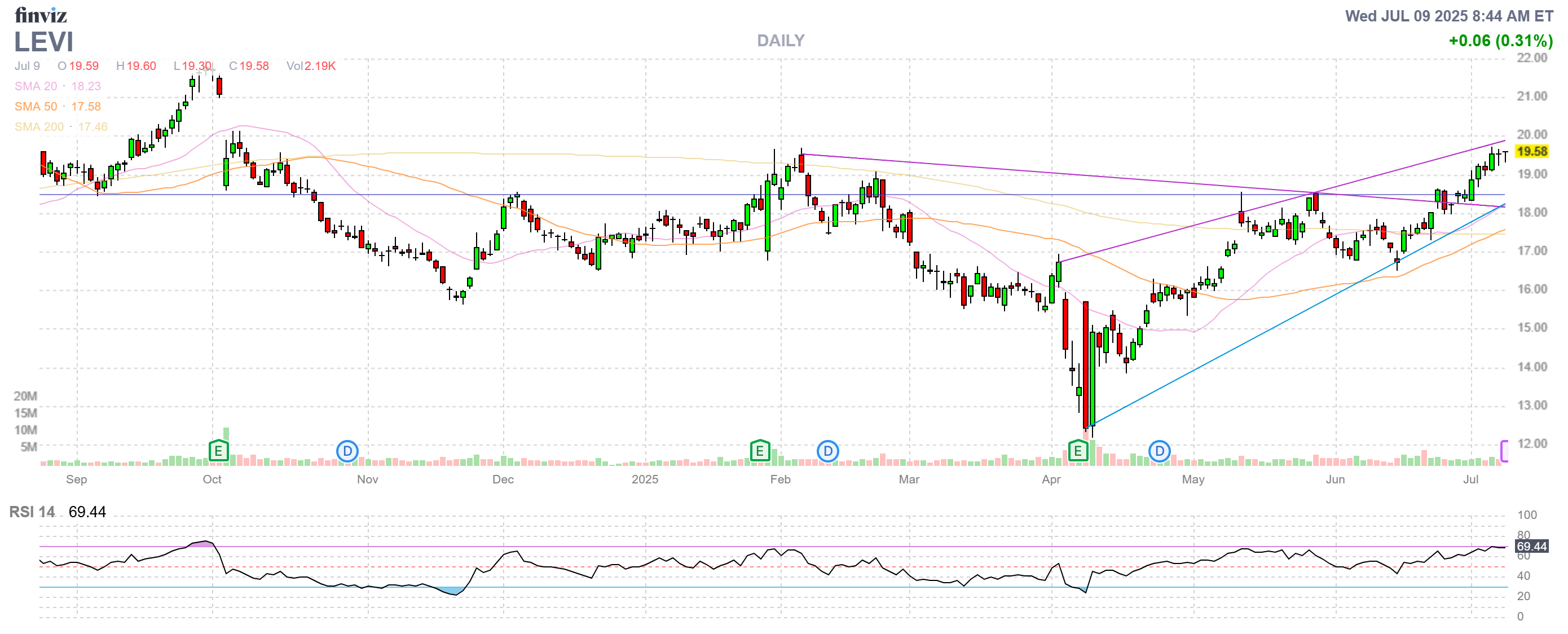Click the SMA 200 legend label

[x=39, y=126]
